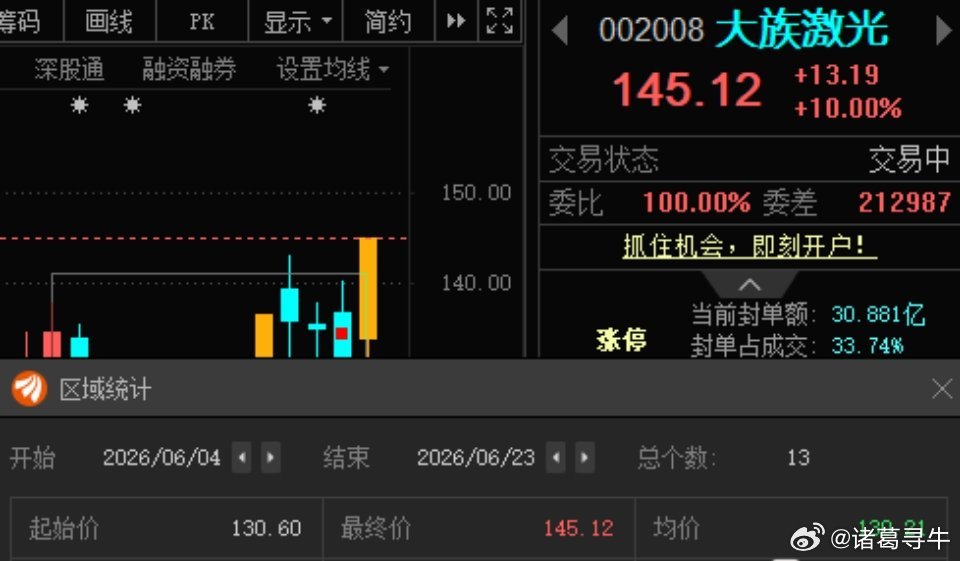Click the 140.00 price axis label
This screenshot has width=960, height=561.
pyautogui.click(x=476, y=283)
